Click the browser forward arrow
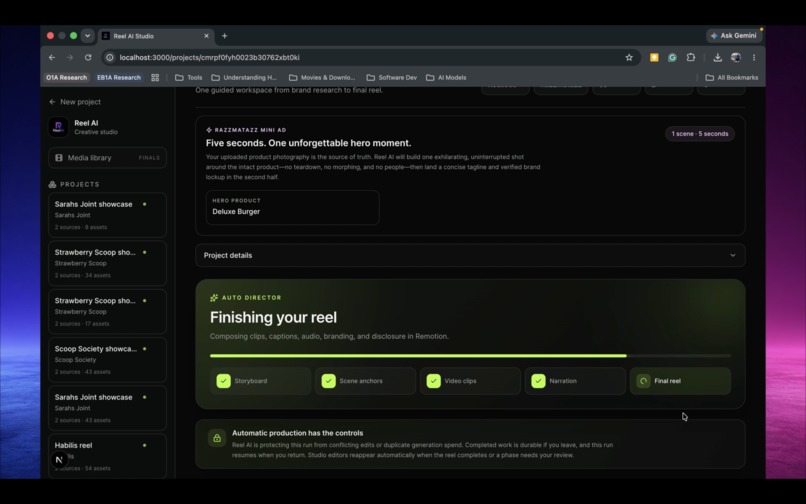The height and width of the screenshot is (504, 806). [x=70, y=58]
